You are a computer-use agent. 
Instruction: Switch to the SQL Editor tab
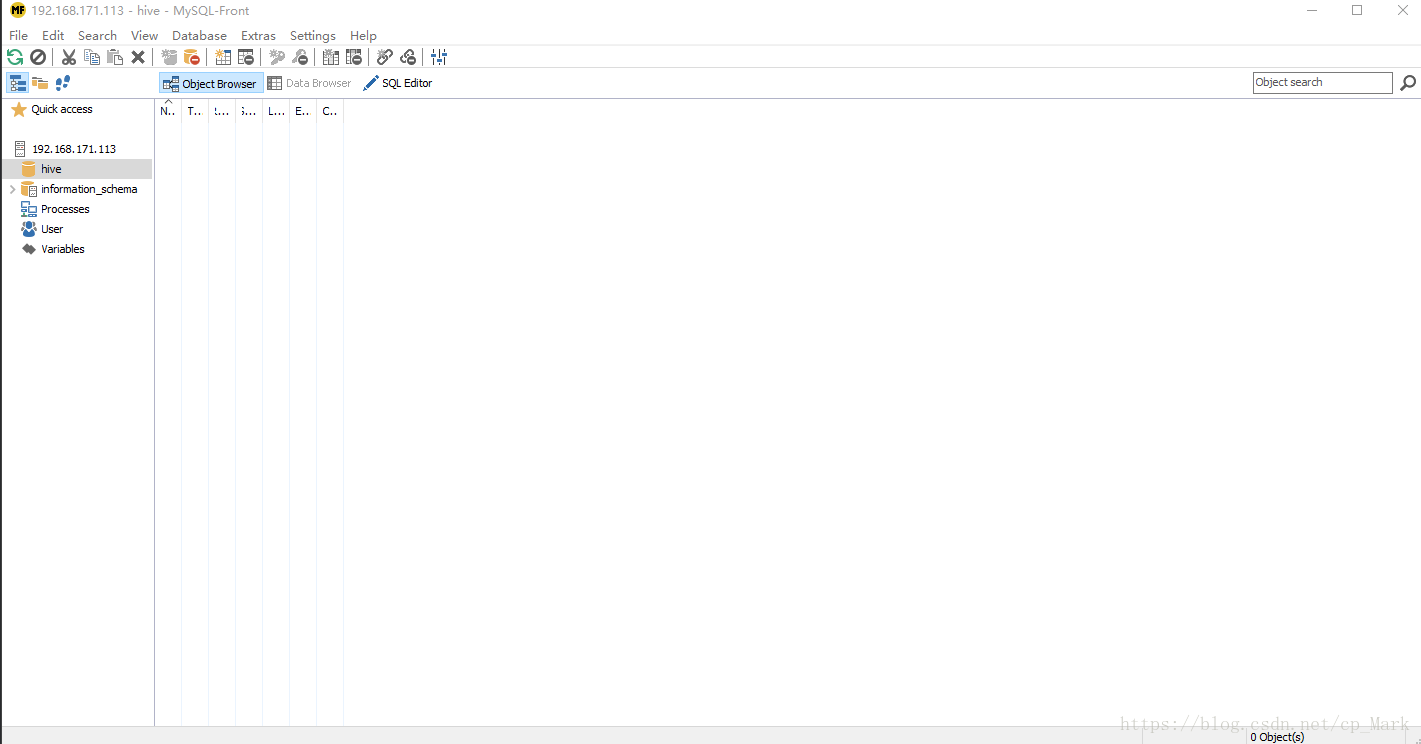pos(398,83)
